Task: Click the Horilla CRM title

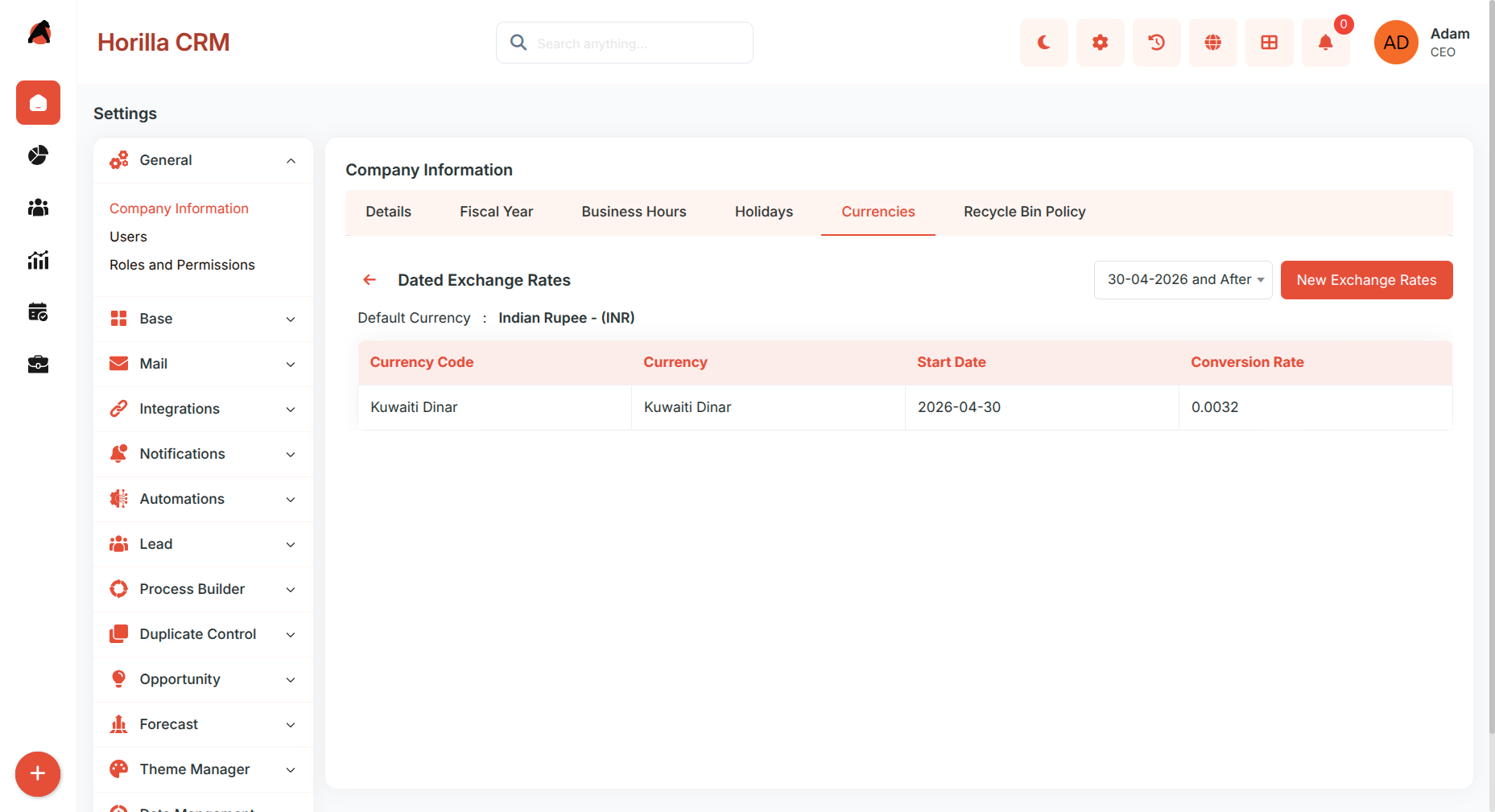Action: (x=163, y=42)
